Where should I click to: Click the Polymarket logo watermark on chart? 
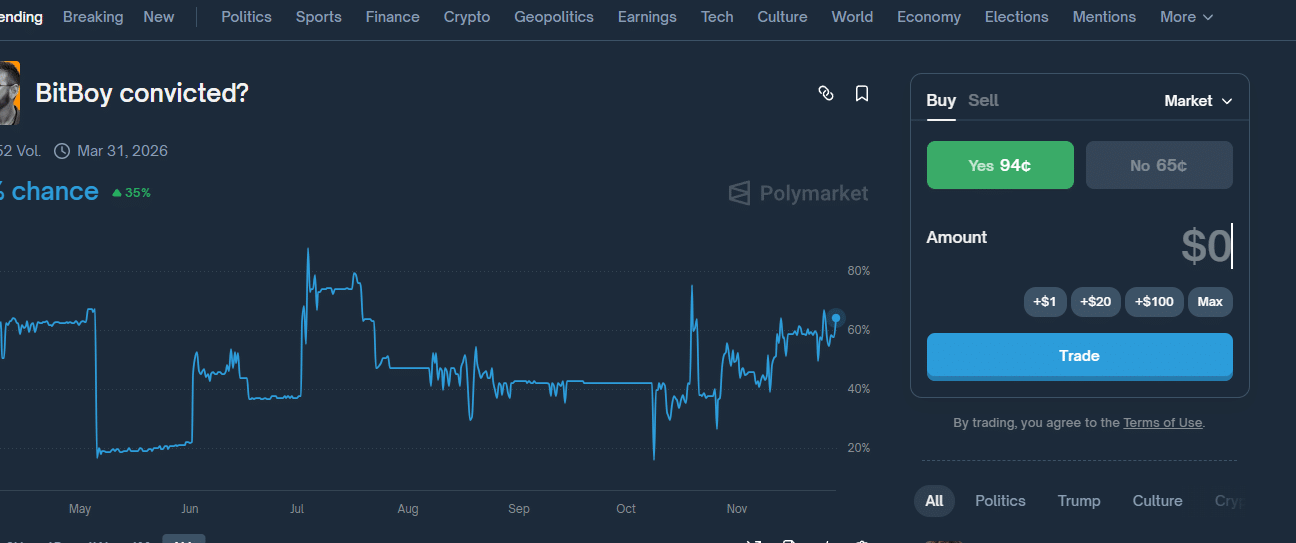[x=798, y=193]
